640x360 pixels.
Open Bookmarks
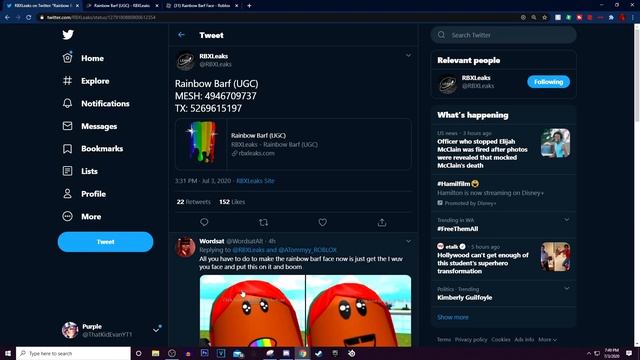pyautogui.click(x=93, y=149)
